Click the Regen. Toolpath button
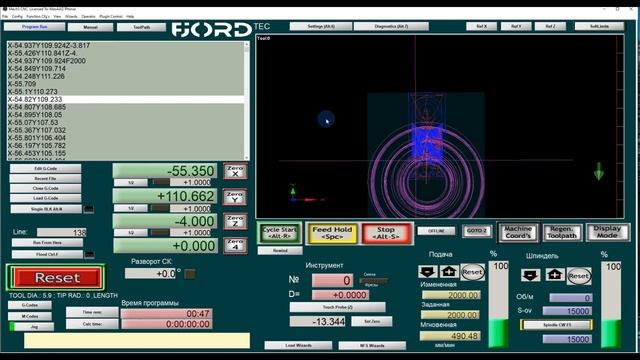This screenshot has height=360, width=640. pyautogui.click(x=562, y=232)
